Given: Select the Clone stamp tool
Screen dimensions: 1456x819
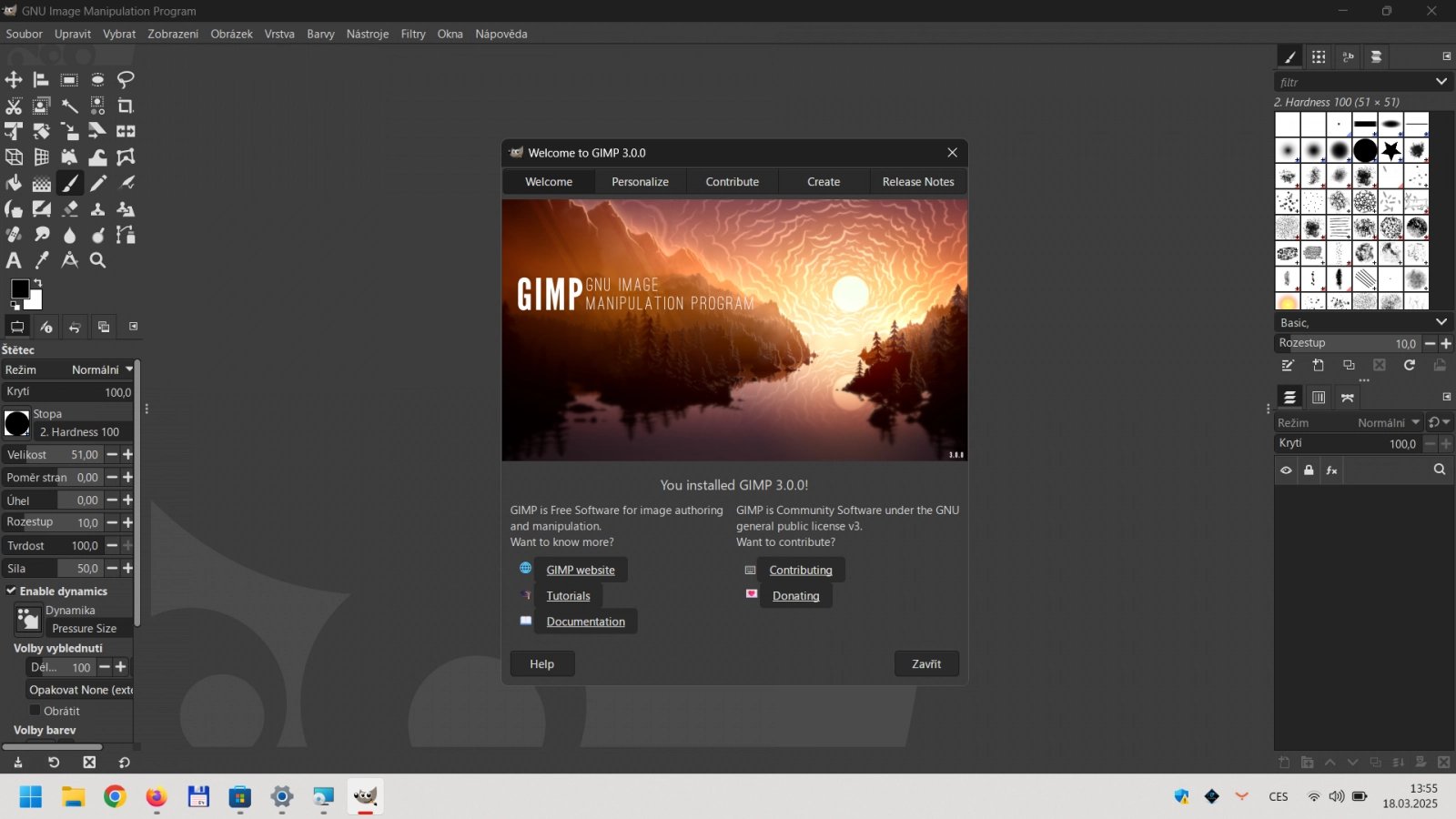Looking at the screenshot, I should [x=97, y=208].
